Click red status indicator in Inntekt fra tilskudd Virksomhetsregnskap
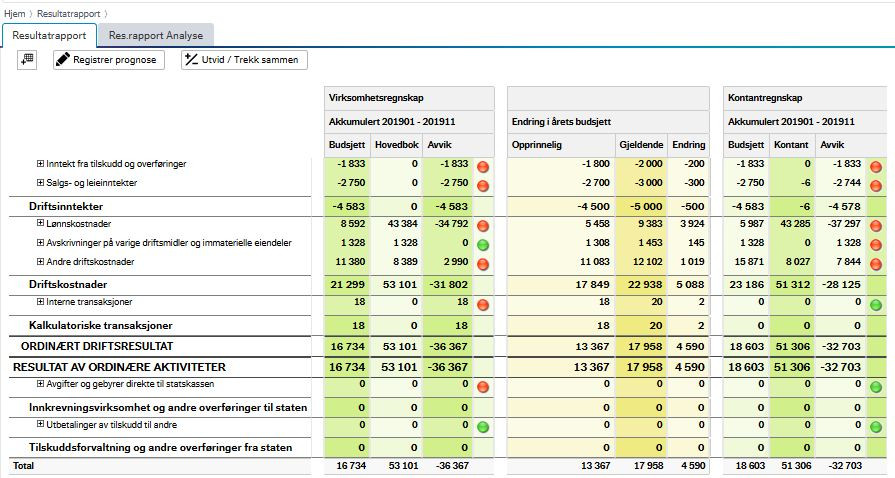Image resolution: width=895 pixels, height=478 pixels. (x=483, y=167)
